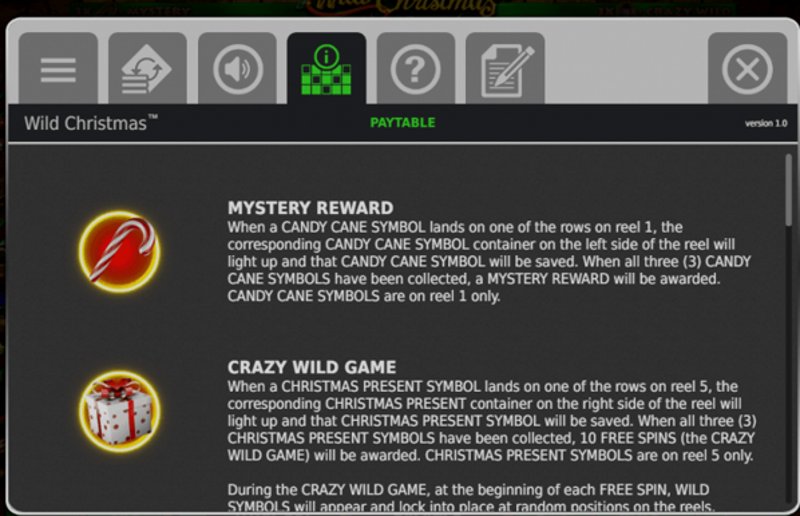This screenshot has width=800, height=516.
Task: Open the bet settings coins tab
Action: pos(147,69)
